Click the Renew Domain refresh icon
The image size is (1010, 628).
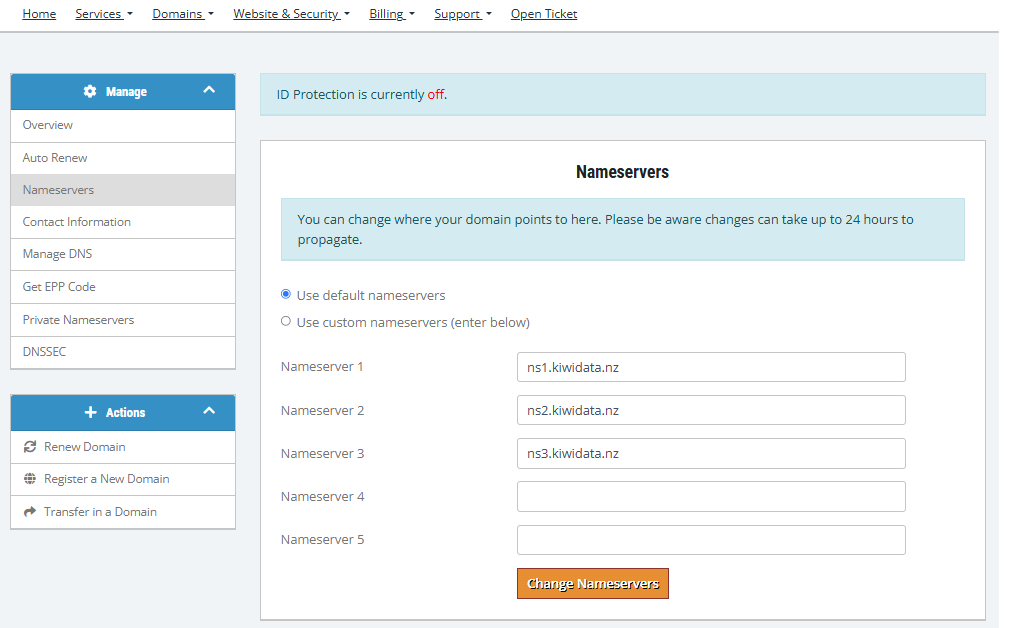tap(30, 447)
